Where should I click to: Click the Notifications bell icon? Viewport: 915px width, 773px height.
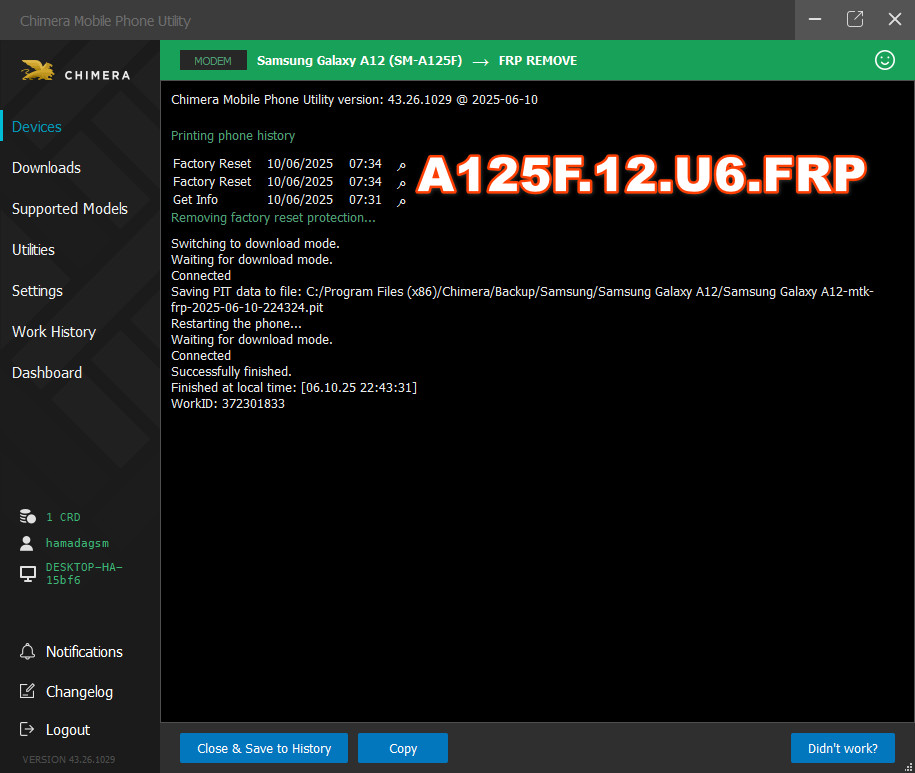[x=27, y=652]
